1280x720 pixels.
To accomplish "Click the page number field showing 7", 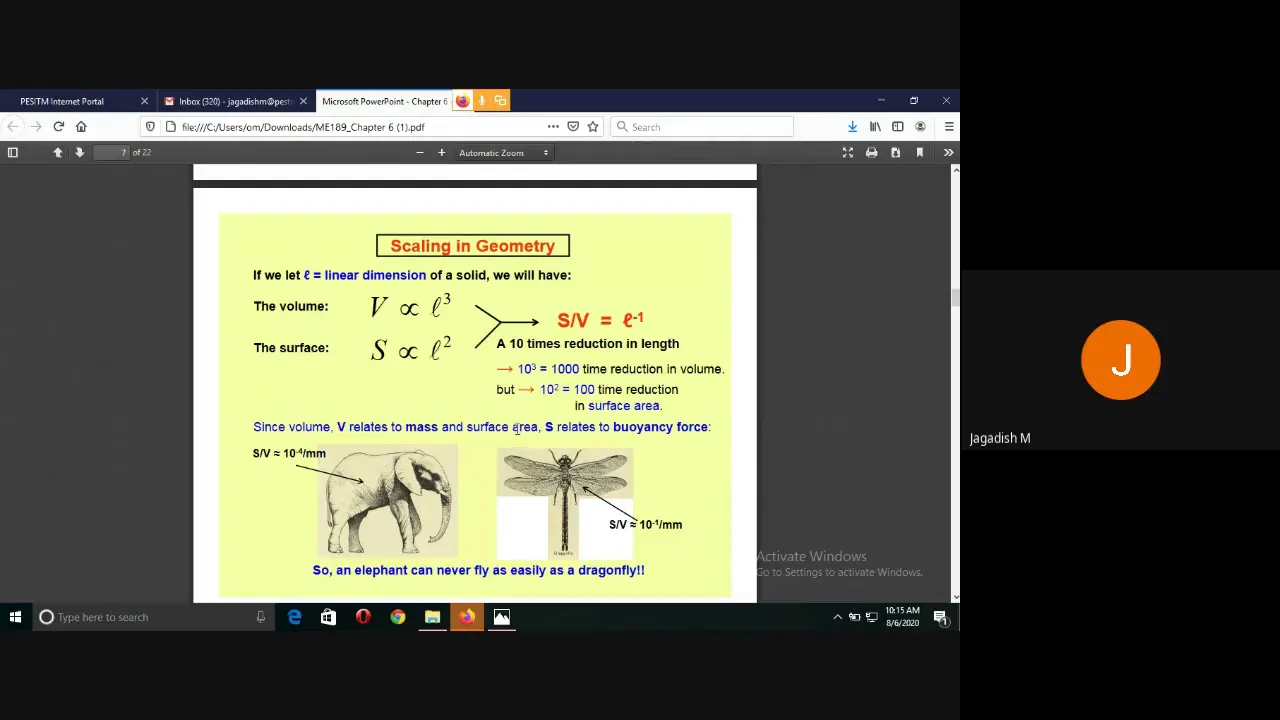I will 111,152.
